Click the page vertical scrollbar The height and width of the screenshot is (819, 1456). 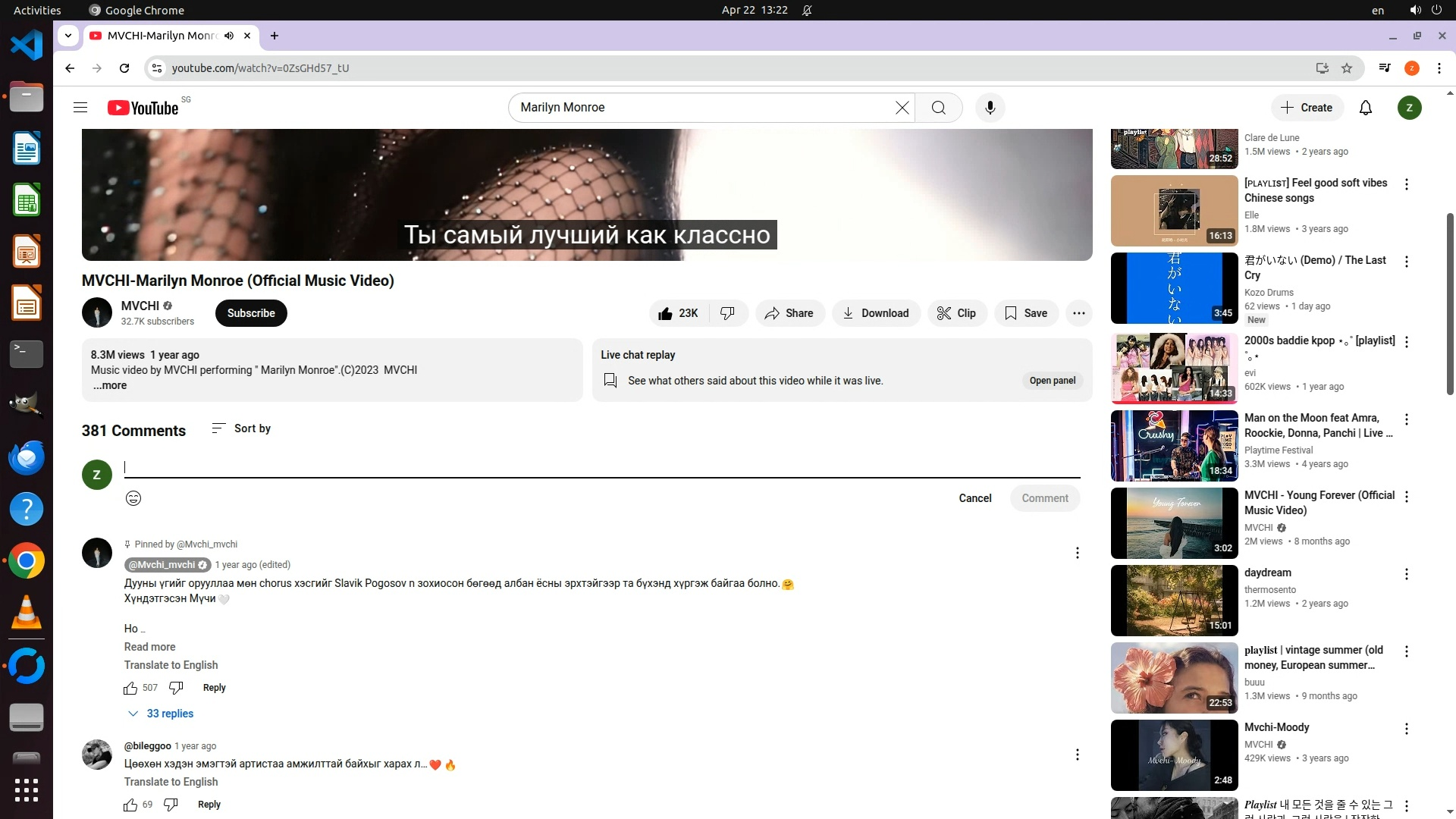pos(1450,303)
